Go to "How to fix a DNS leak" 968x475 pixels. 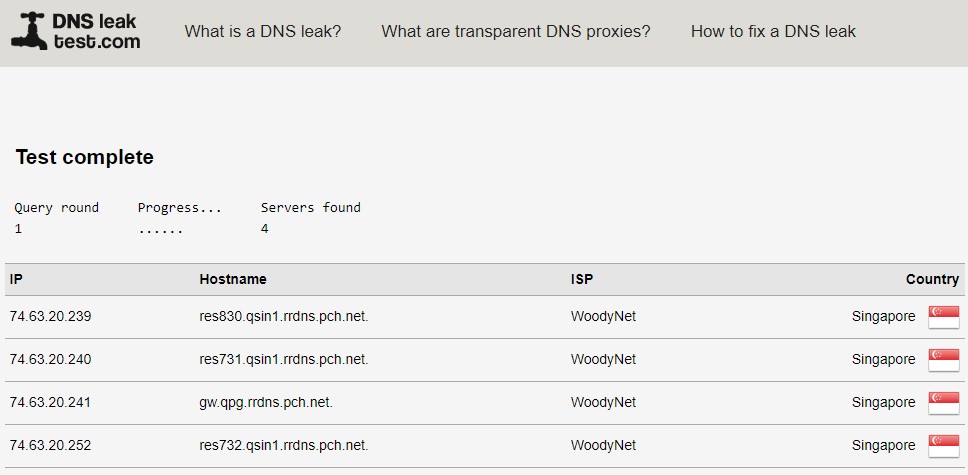click(772, 31)
